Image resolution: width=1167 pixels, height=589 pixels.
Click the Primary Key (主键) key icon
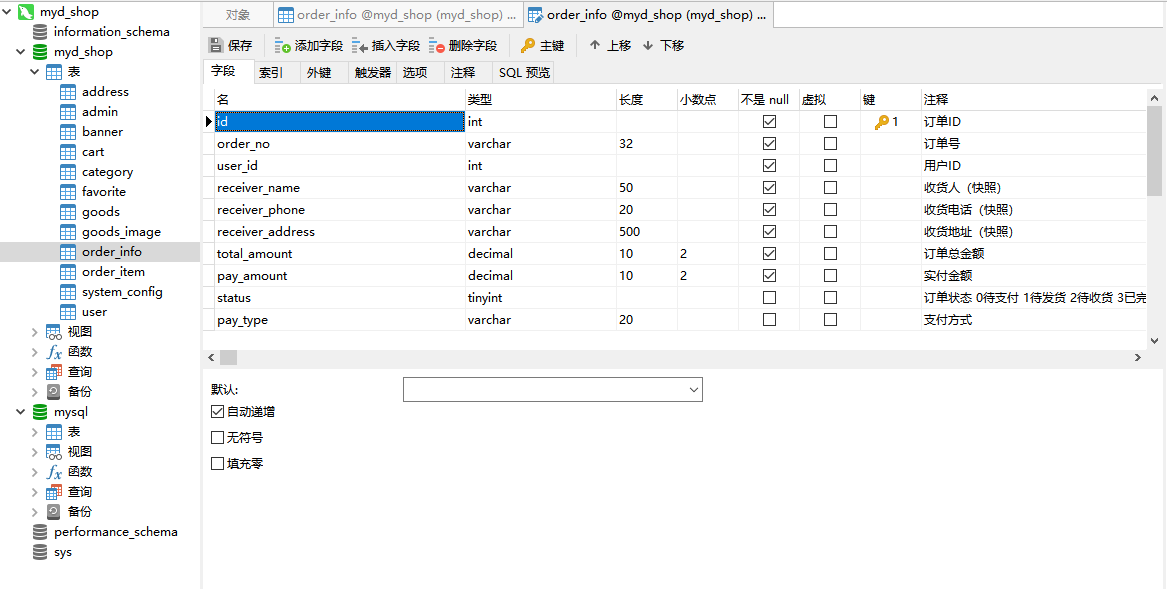point(528,45)
